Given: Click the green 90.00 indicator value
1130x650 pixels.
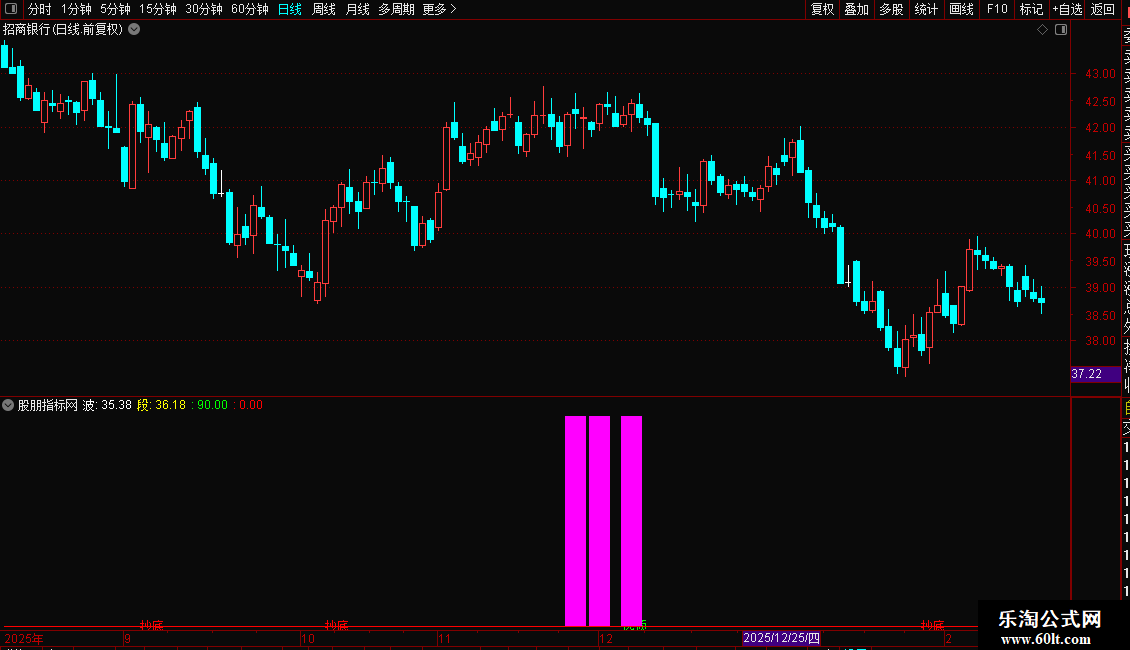Looking at the screenshot, I should pyautogui.click(x=212, y=405).
